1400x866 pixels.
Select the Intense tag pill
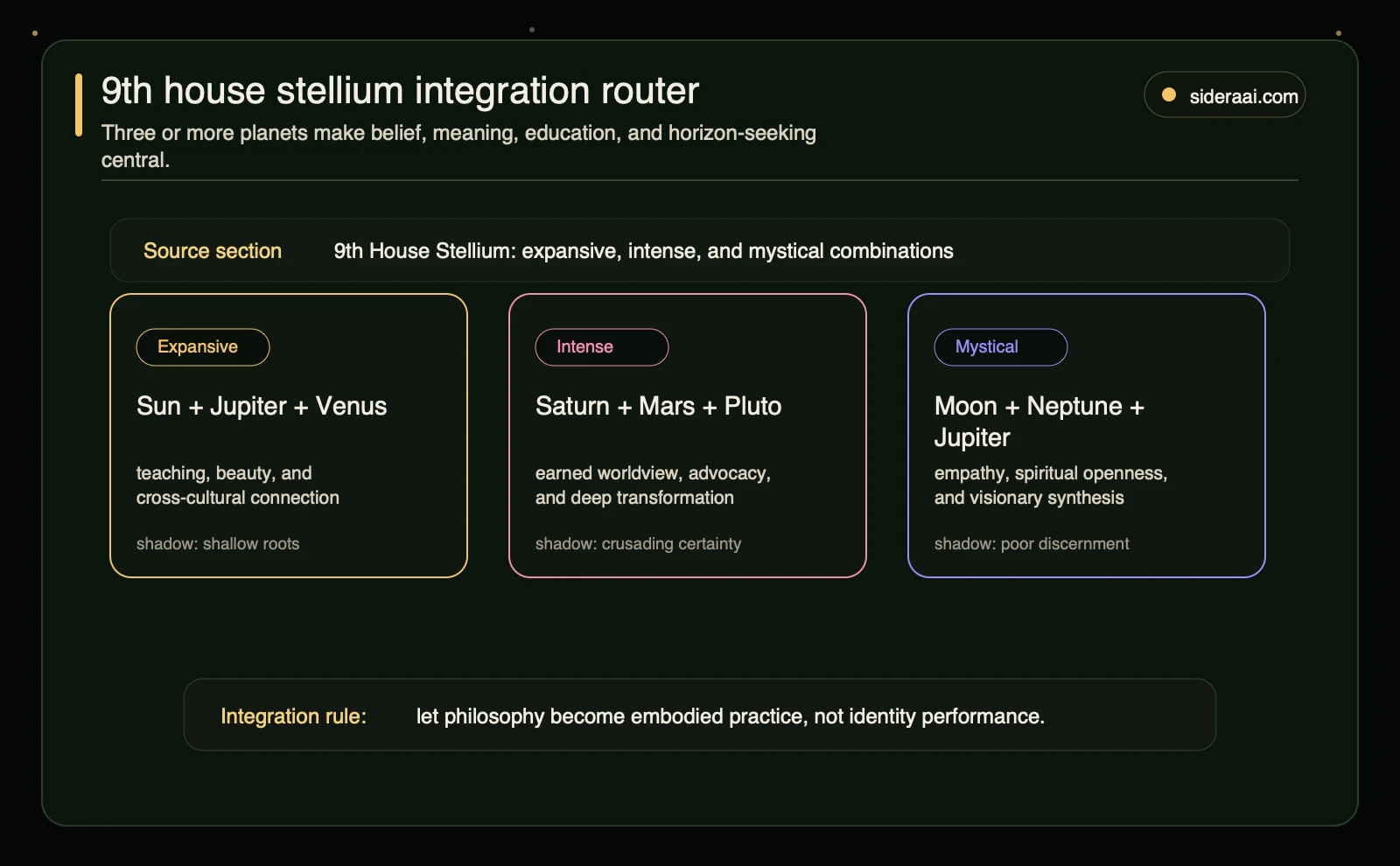tap(602, 347)
